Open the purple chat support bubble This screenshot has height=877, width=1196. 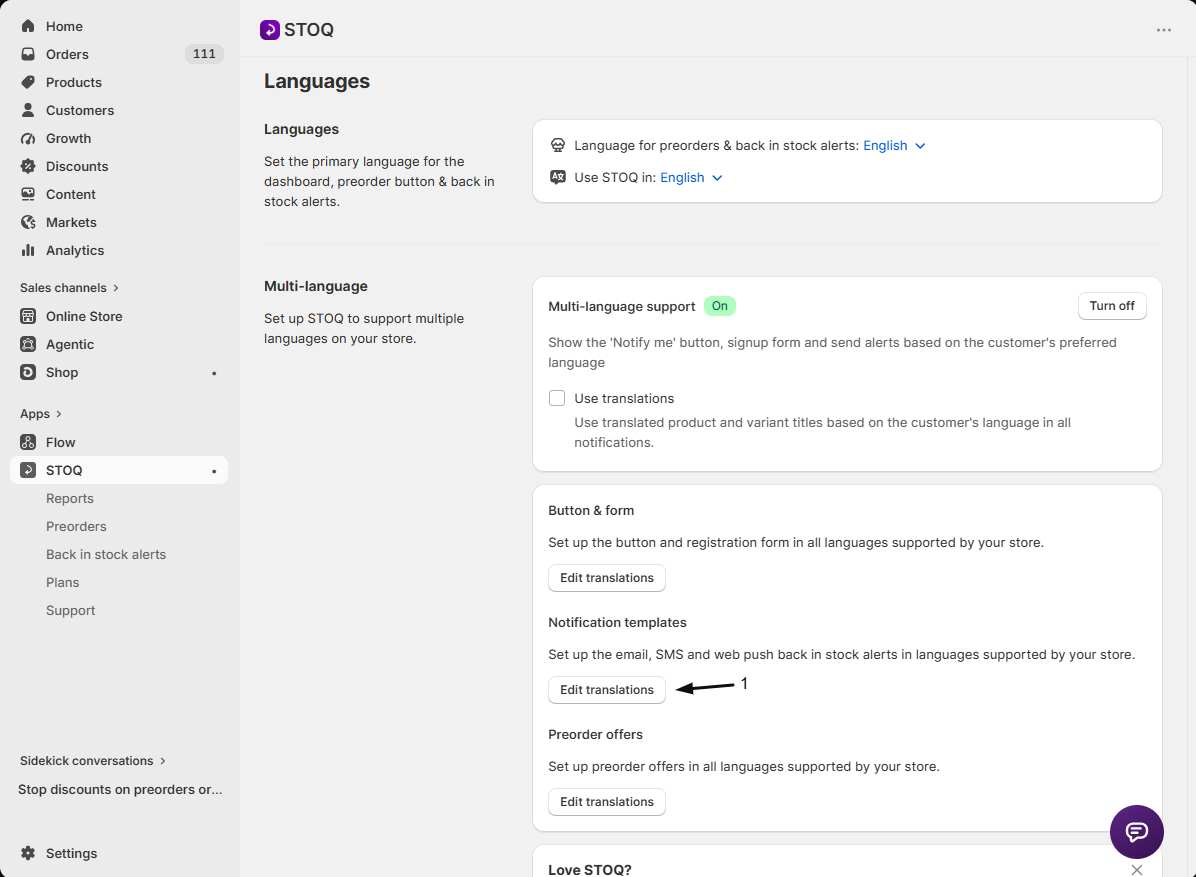click(1137, 831)
